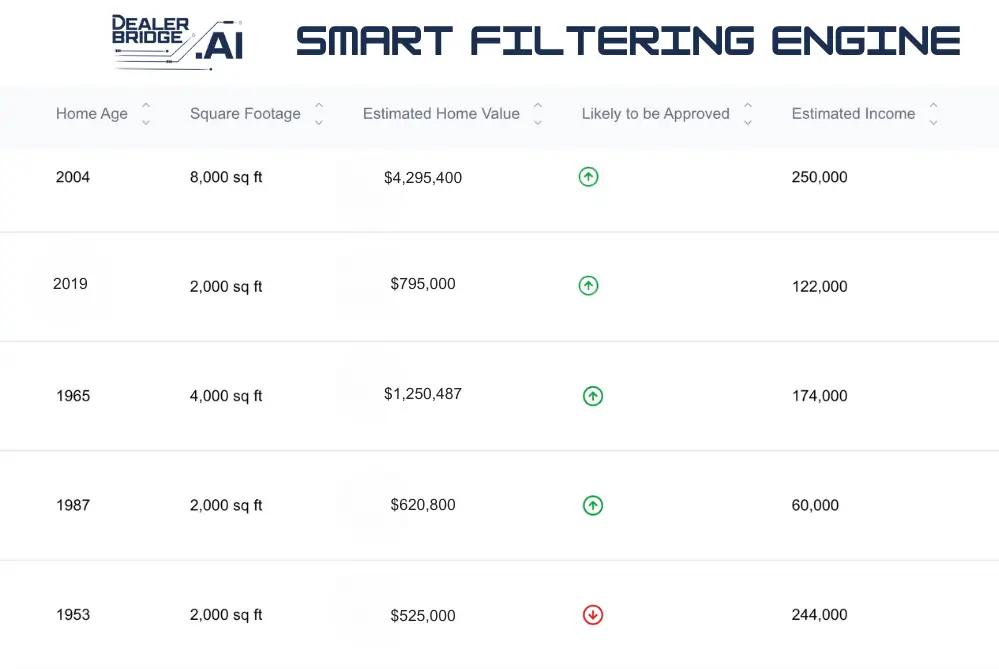Image resolution: width=999 pixels, height=669 pixels.
Task: Click the 4,000 sq ft cell
Action: 226,396
